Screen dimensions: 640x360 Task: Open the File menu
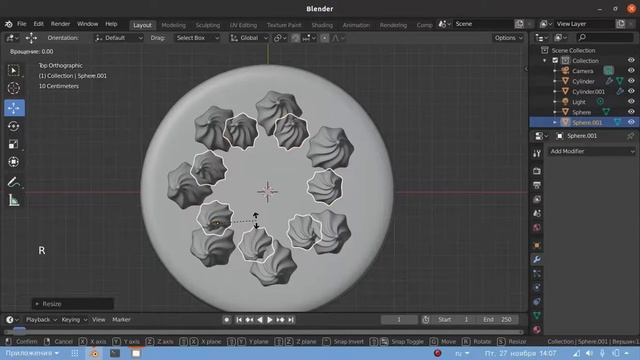click(x=22, y=24)
